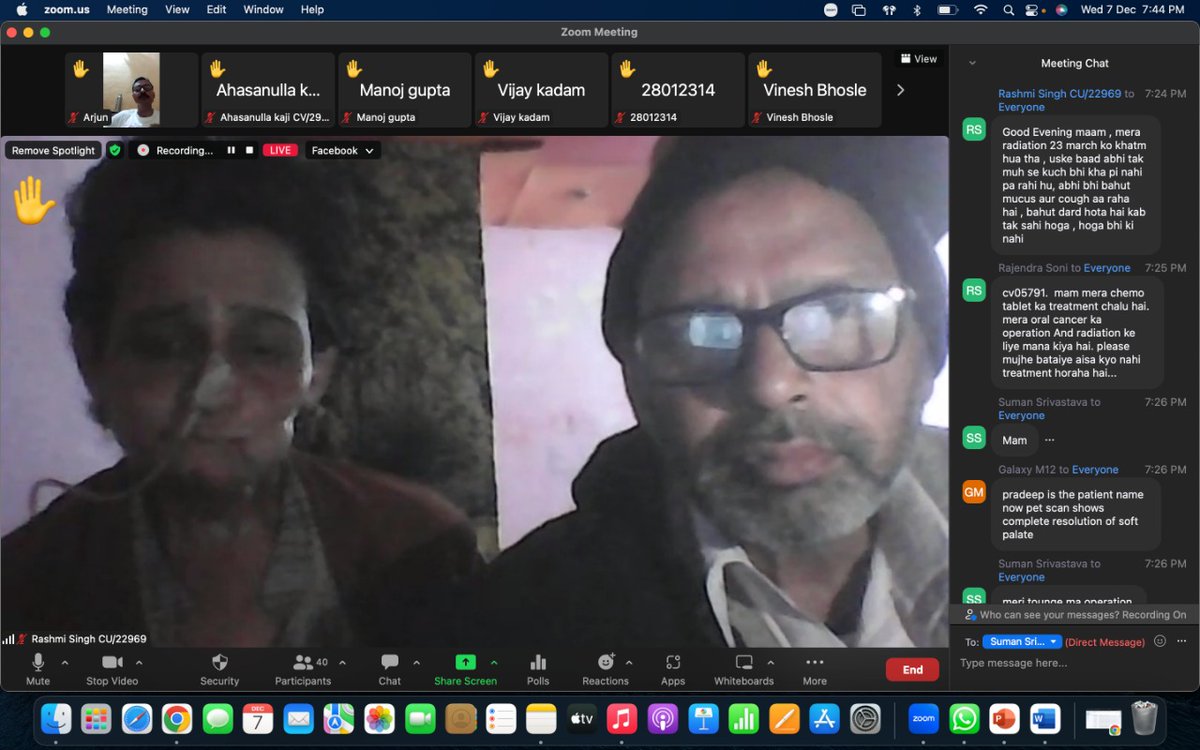1200x750 pixels.
Task: Expand the arrow beside Chat
Action: point(416,662)
